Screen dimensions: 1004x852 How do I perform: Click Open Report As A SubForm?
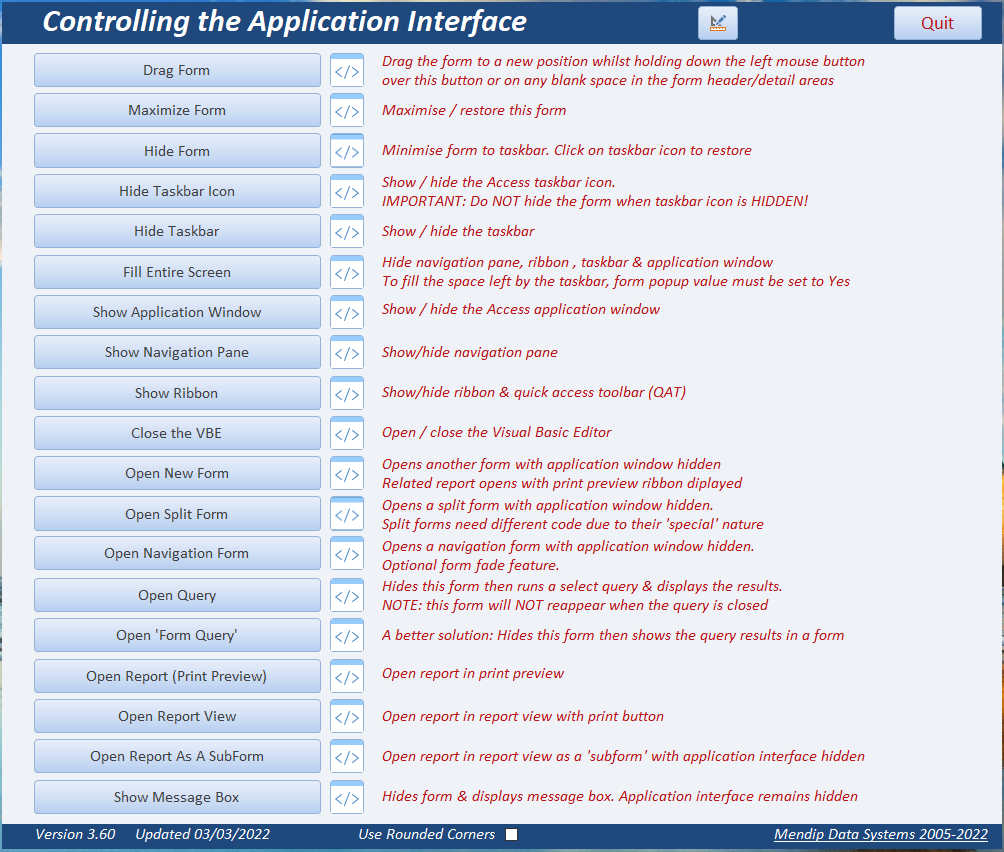coord(177,757)
